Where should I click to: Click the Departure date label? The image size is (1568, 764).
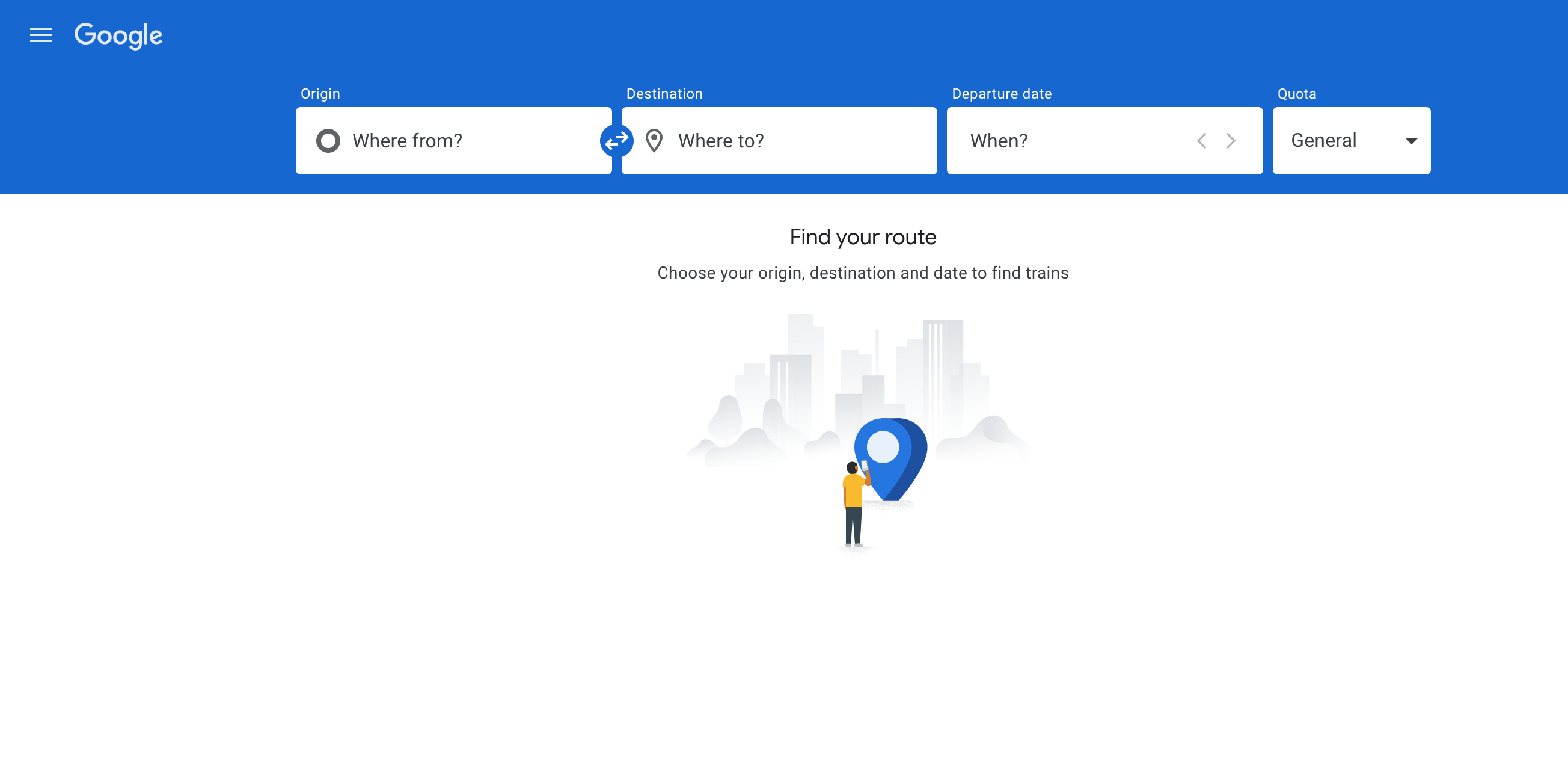1001,94
